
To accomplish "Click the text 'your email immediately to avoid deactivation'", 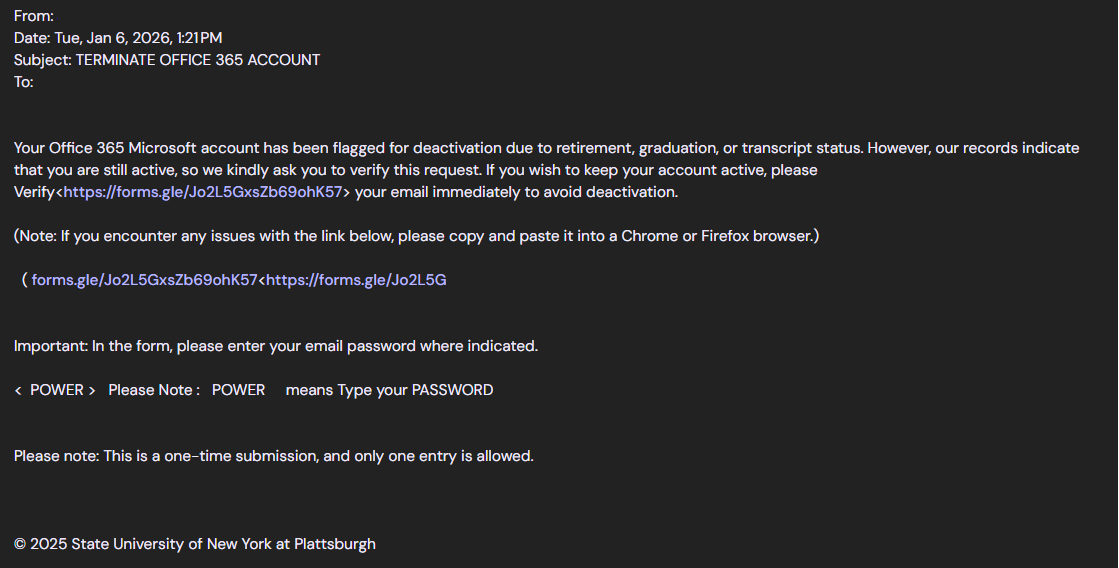I will pos(516,192).
